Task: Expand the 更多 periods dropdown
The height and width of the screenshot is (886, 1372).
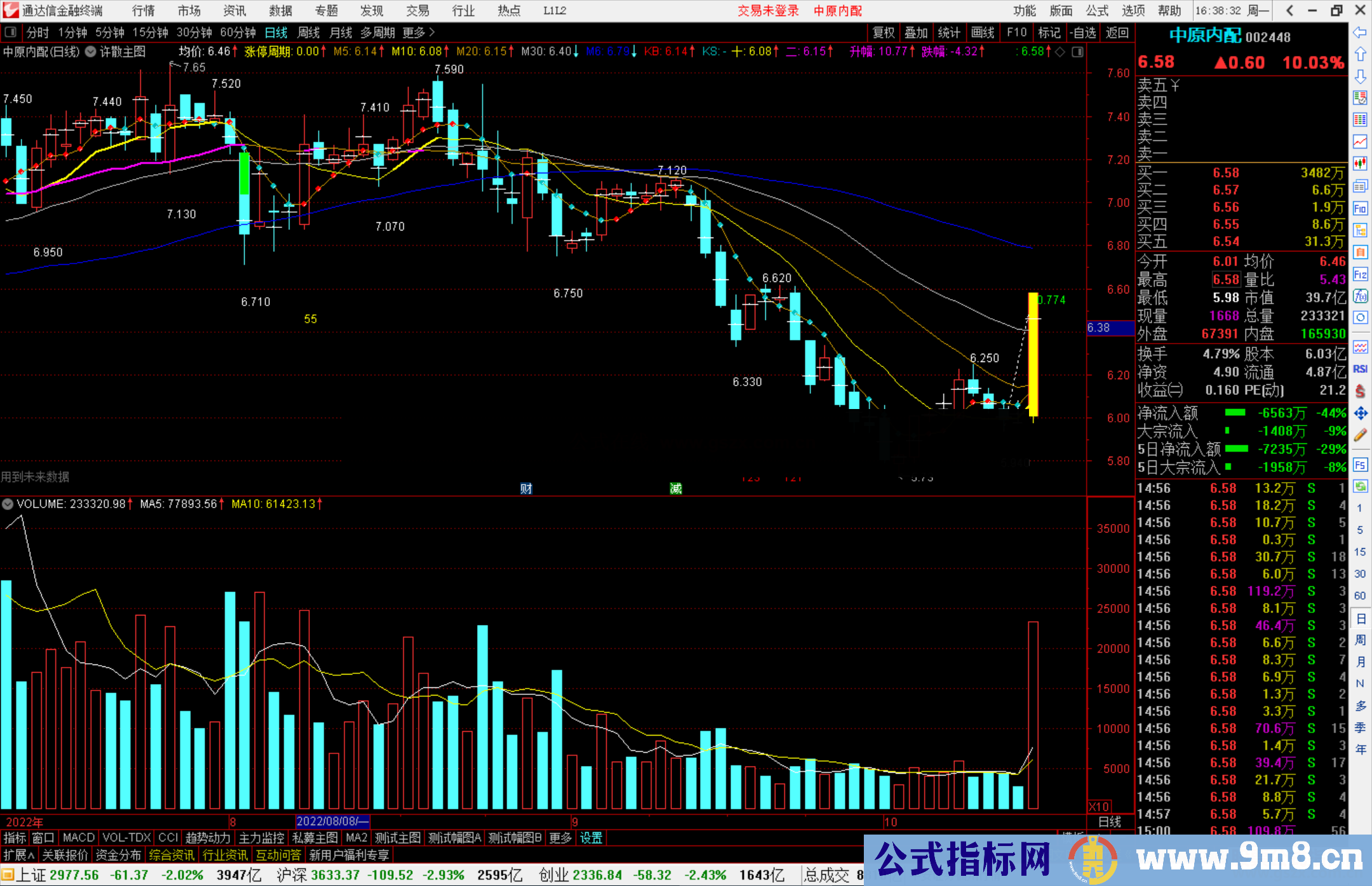Action: click(419, 32)
